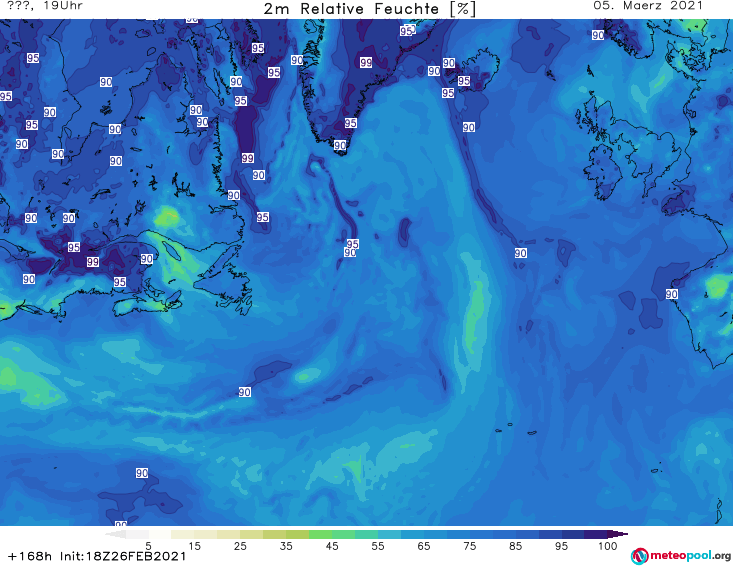Click the '45' label on the color scale
Image resolution: width=733 pixels, height=566 pixels.
(x=332, y=546)
